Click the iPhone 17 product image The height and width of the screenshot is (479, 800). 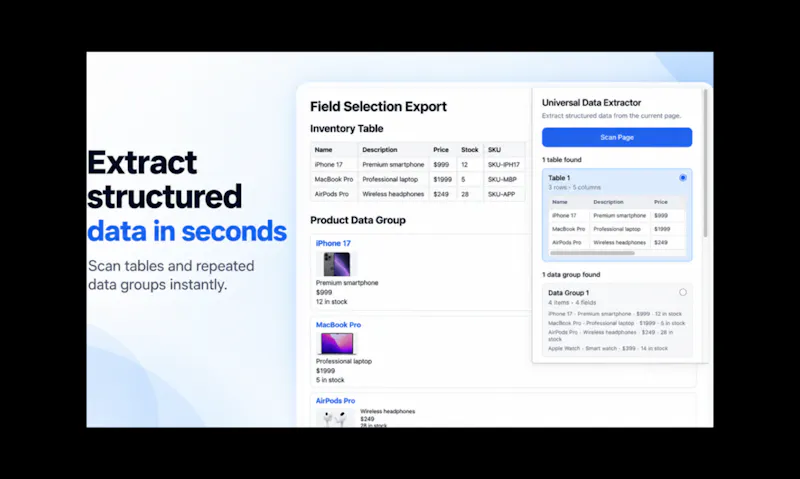336,264
